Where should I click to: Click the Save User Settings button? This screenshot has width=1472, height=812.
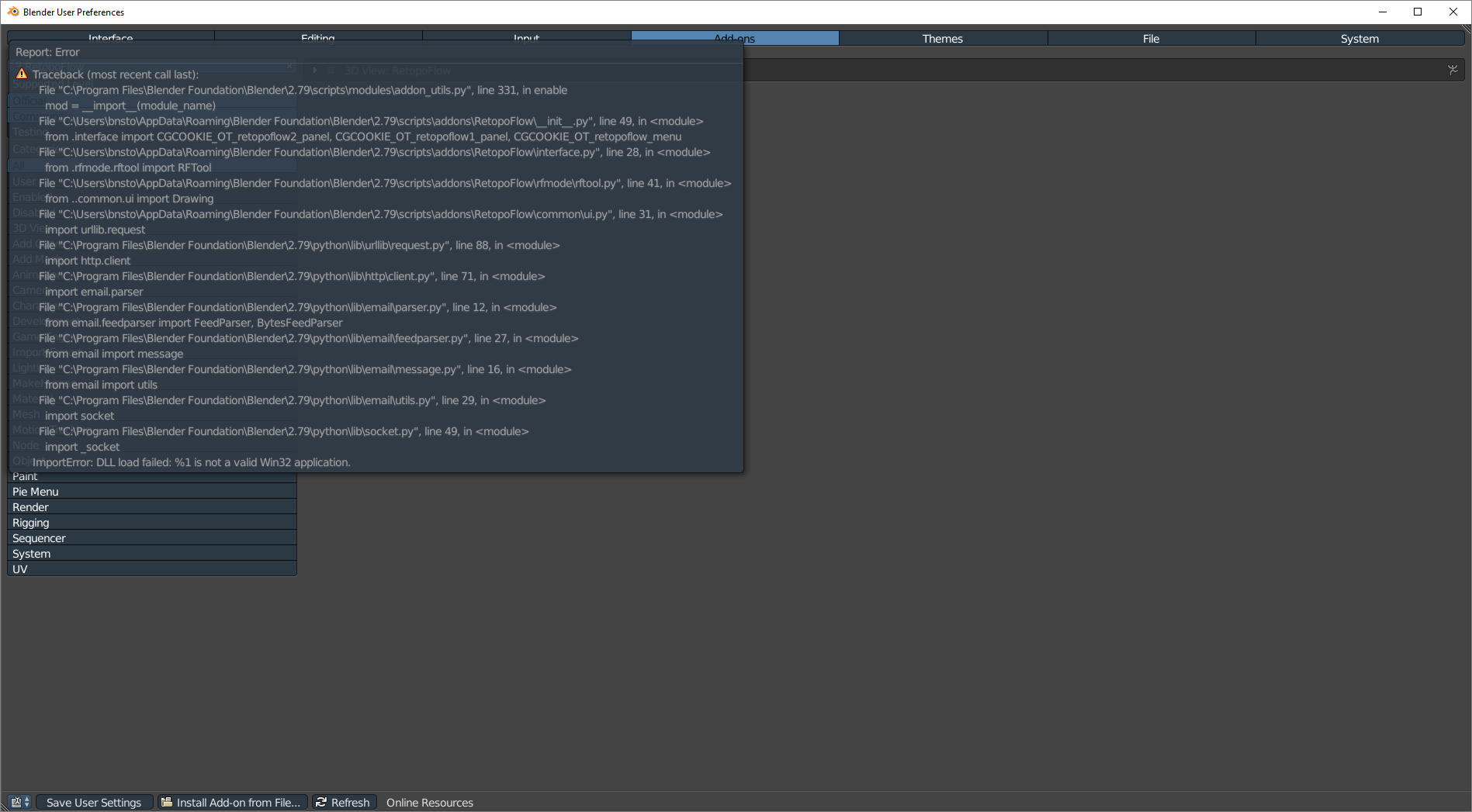[x=94, y=802]
